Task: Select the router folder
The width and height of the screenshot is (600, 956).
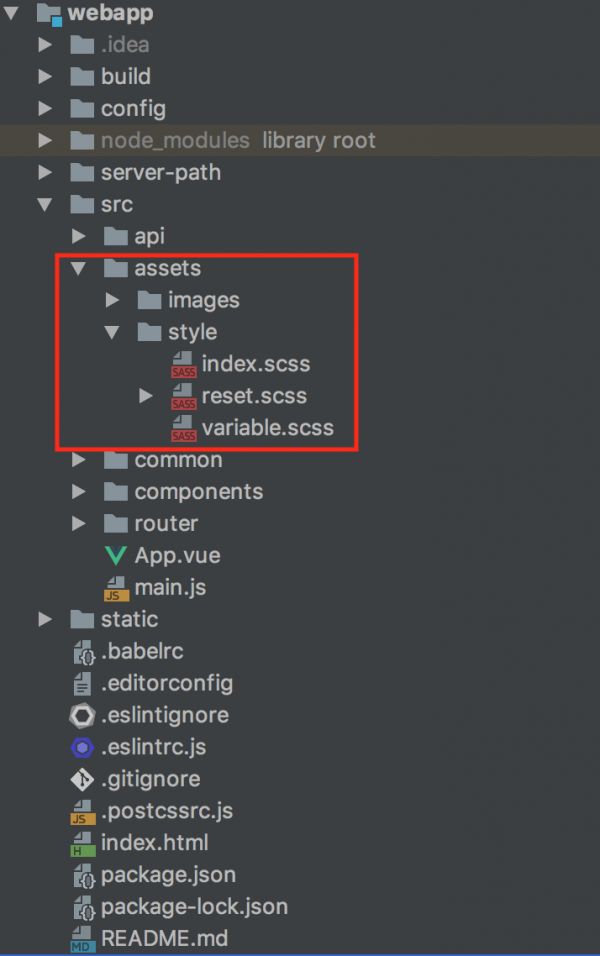Action: 166,523
